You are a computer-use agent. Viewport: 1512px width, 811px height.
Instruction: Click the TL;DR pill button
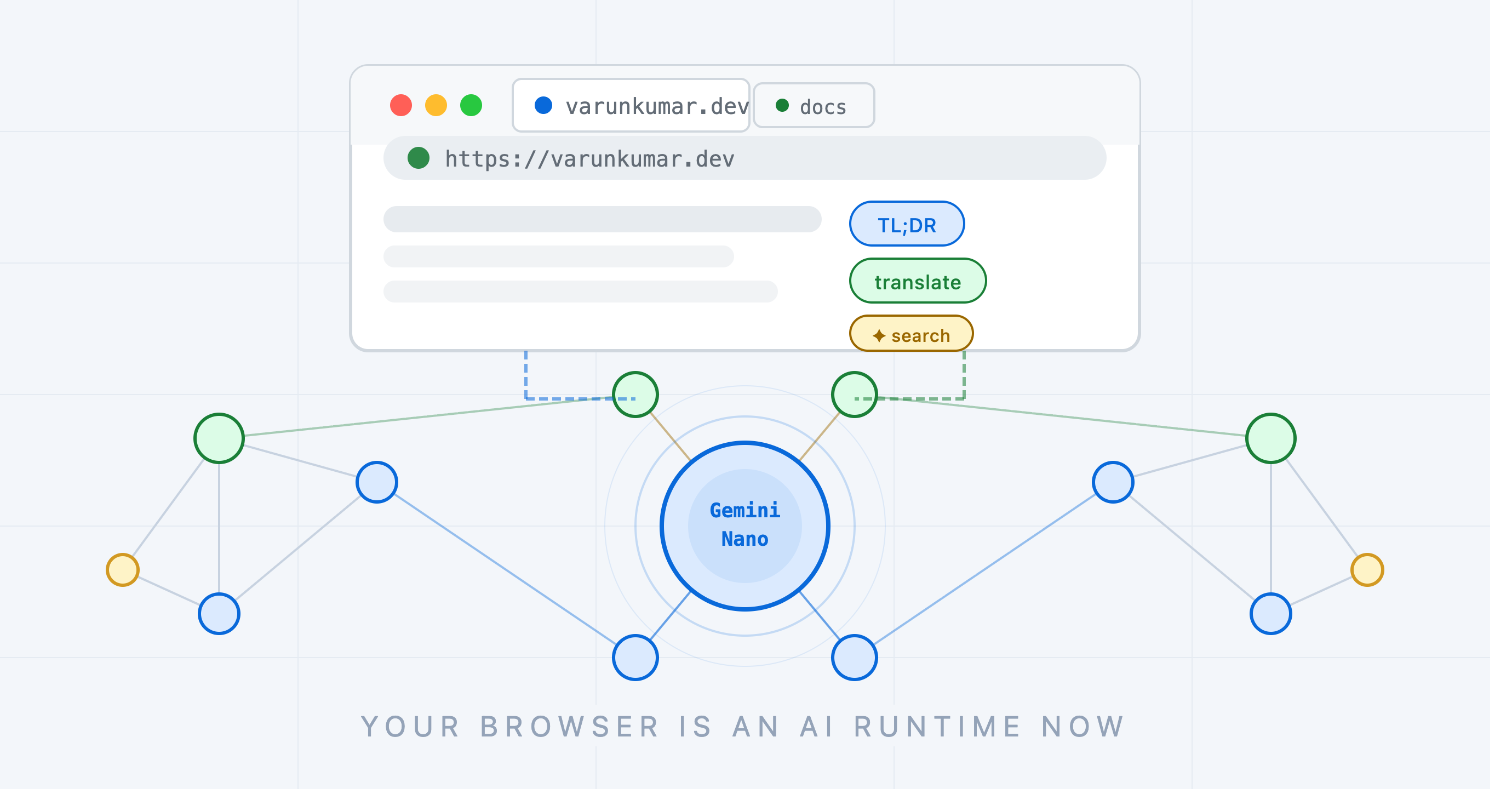pos(907,224)
